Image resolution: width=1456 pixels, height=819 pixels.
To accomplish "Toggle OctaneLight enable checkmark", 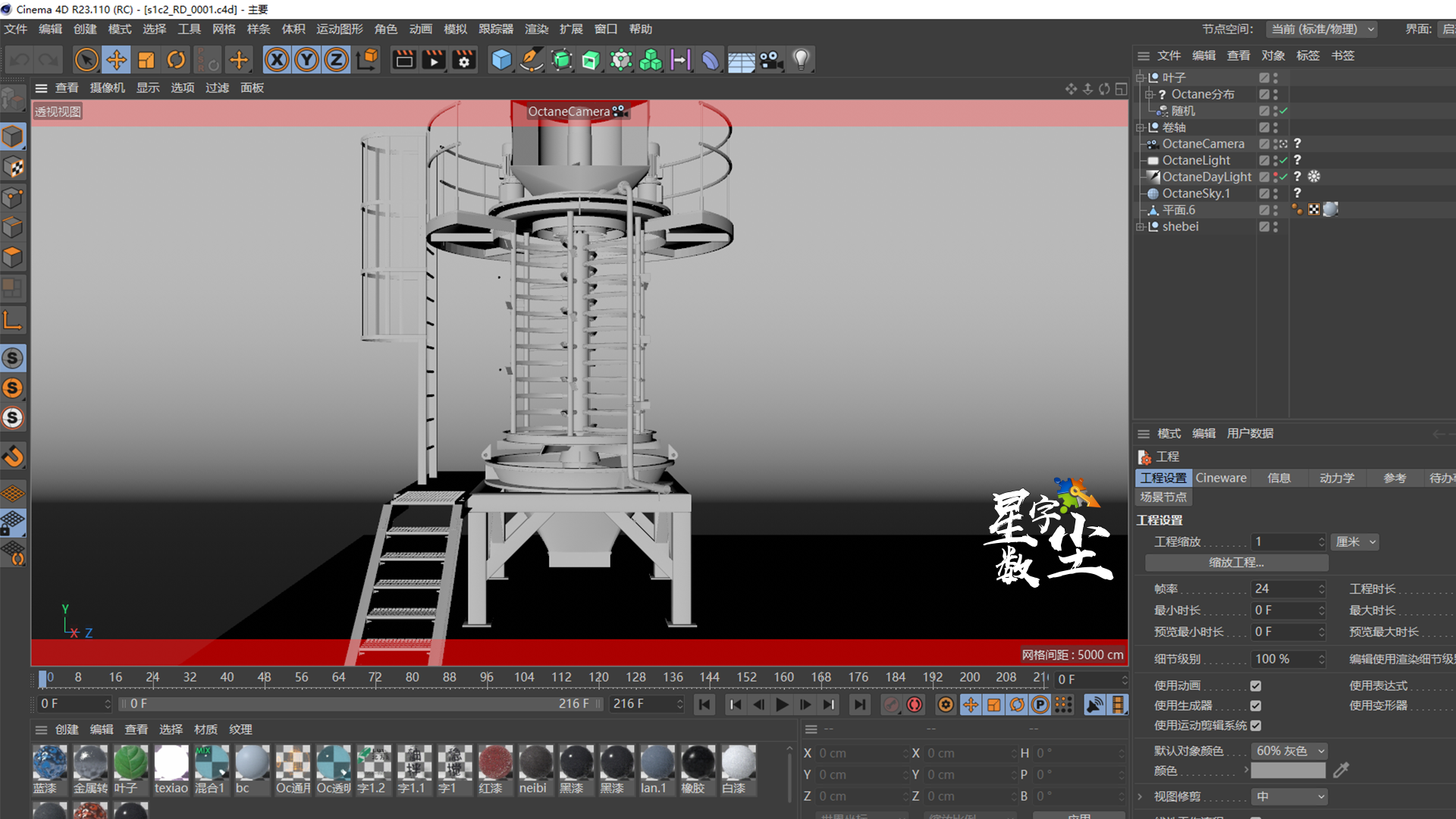I will tap(1284, 161).
